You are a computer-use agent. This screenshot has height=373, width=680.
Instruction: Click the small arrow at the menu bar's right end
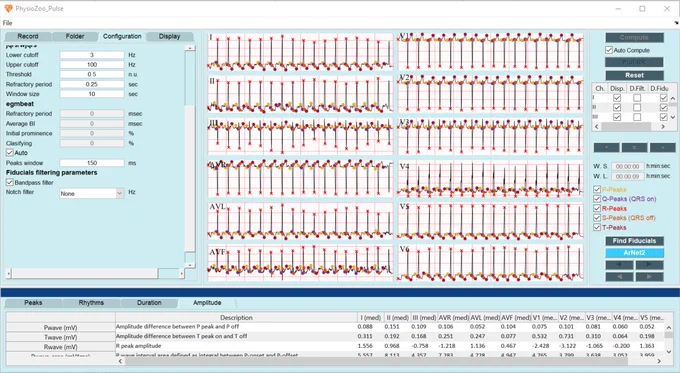(x=676, y=23)
